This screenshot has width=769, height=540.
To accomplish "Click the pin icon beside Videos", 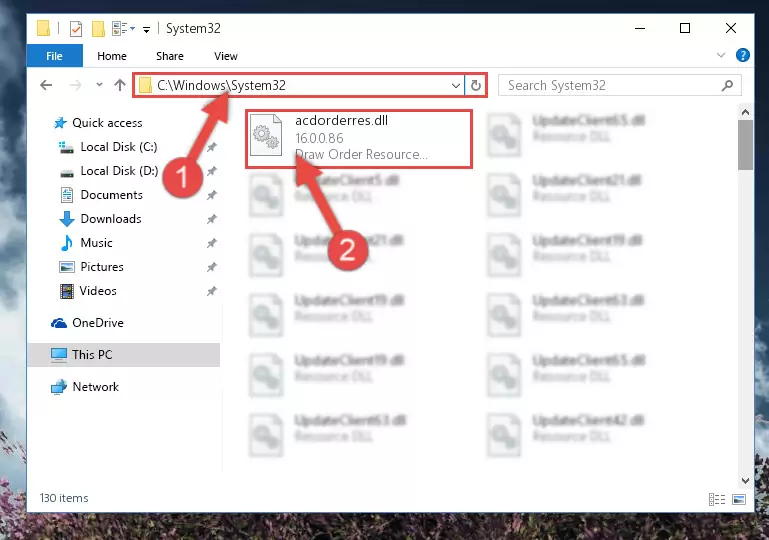I will click(211, 291).
